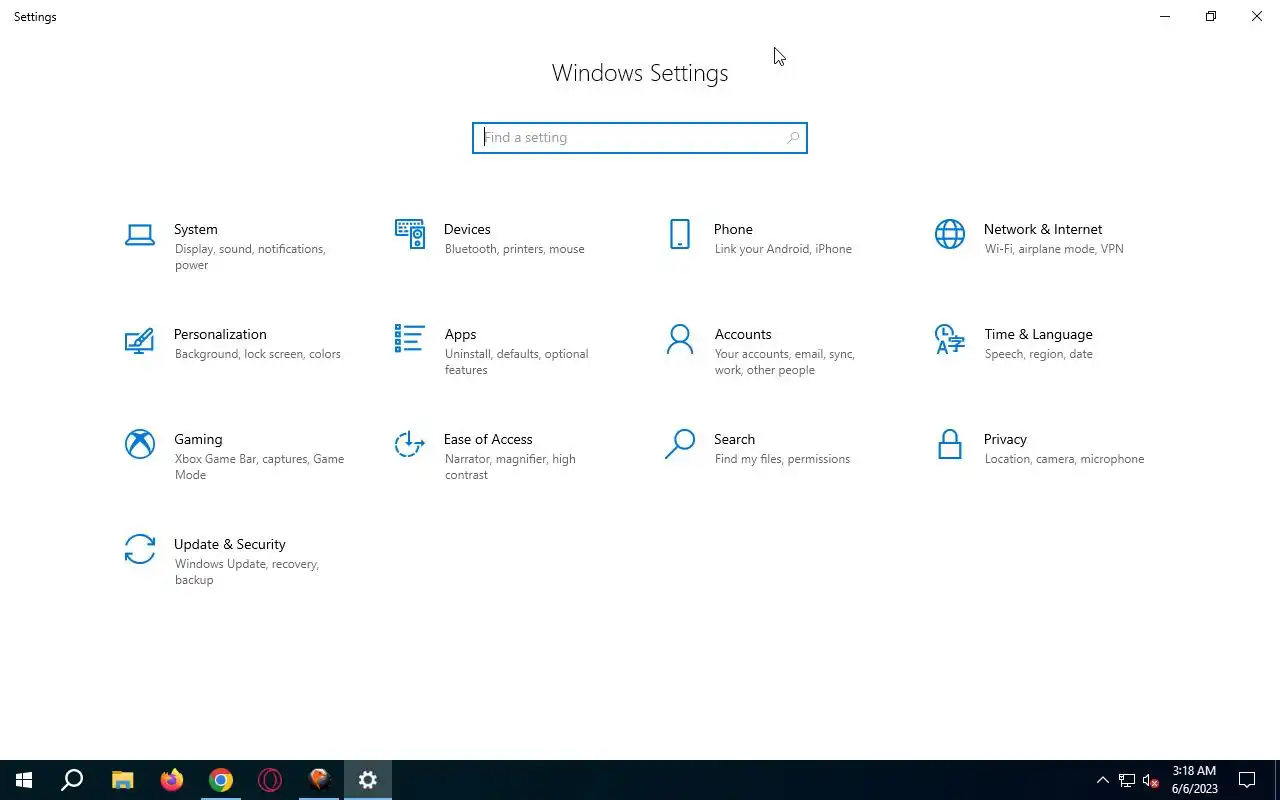The image size is (1280, 800).
Task: Open the Apps list icon
Action: [x=410, y=338]
